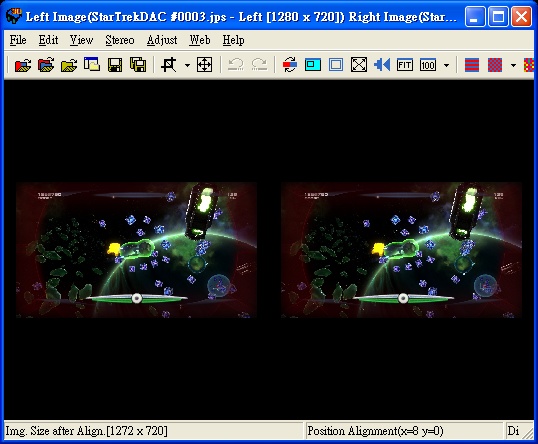Viewport: 538px width, 444px height.
Task: Swap left and right images icon
Action: [290, 65]
